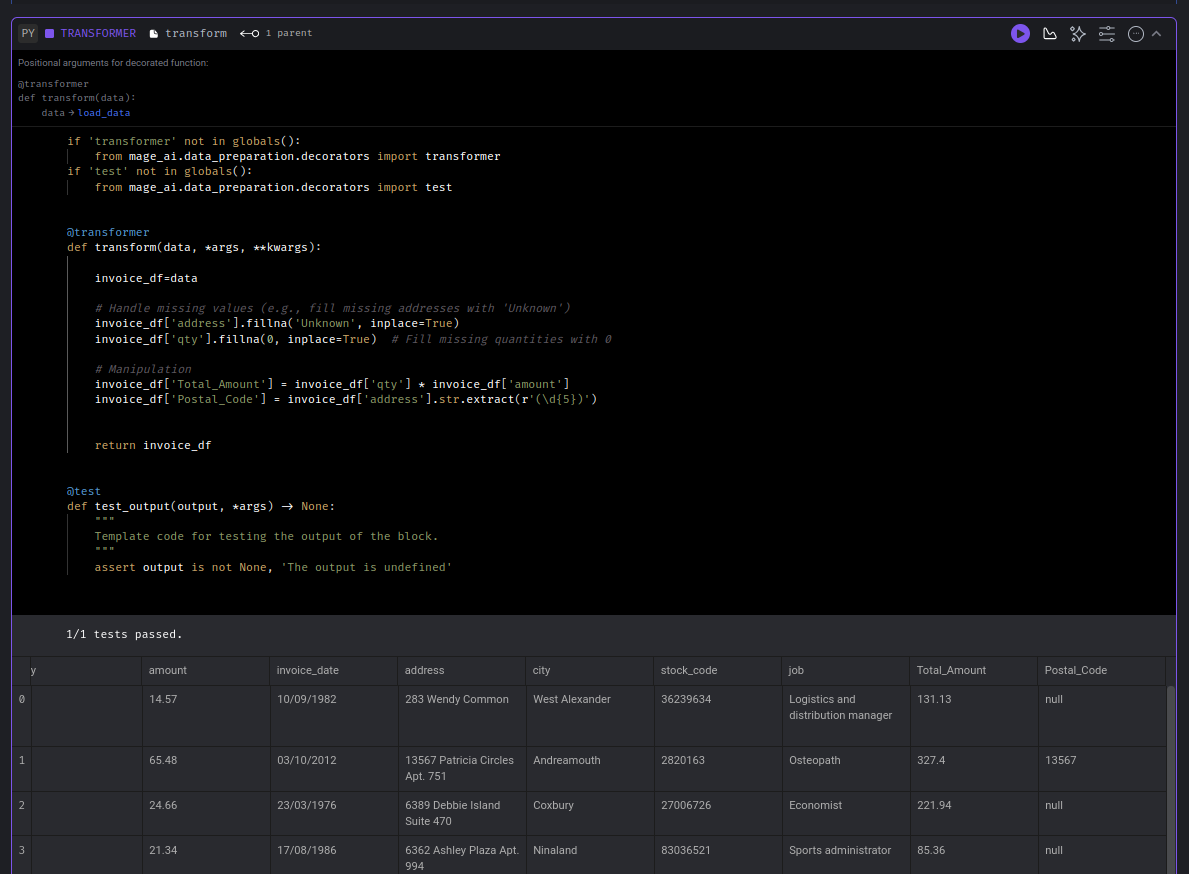
Task: Click the transform block name to rename
Action: click(x=196, y=33)
